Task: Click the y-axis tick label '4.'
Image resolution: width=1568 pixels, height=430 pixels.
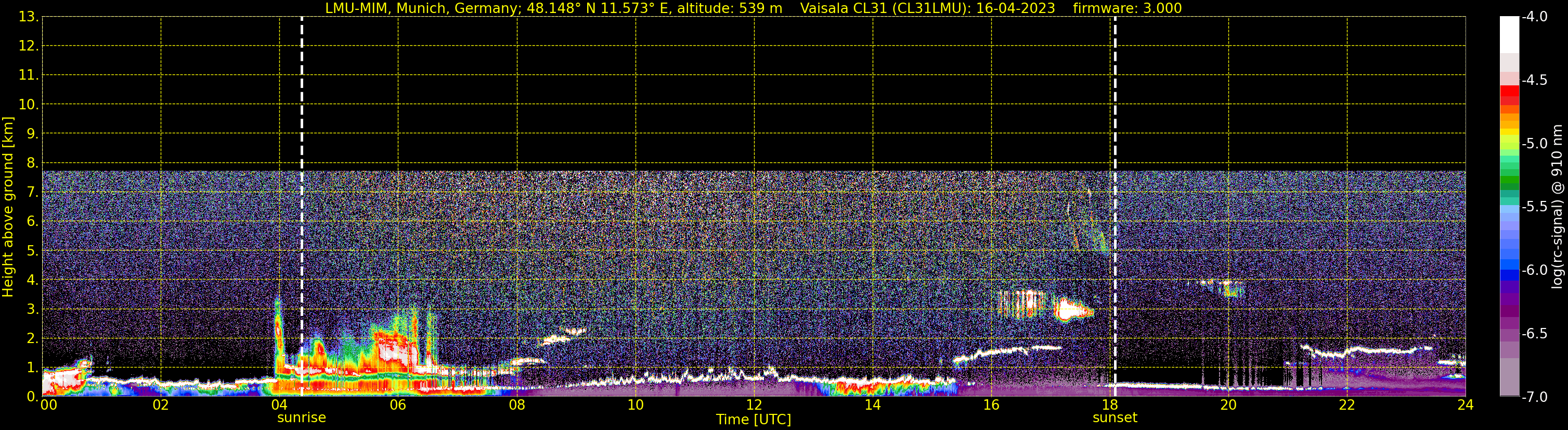Action: coord(32,280)
